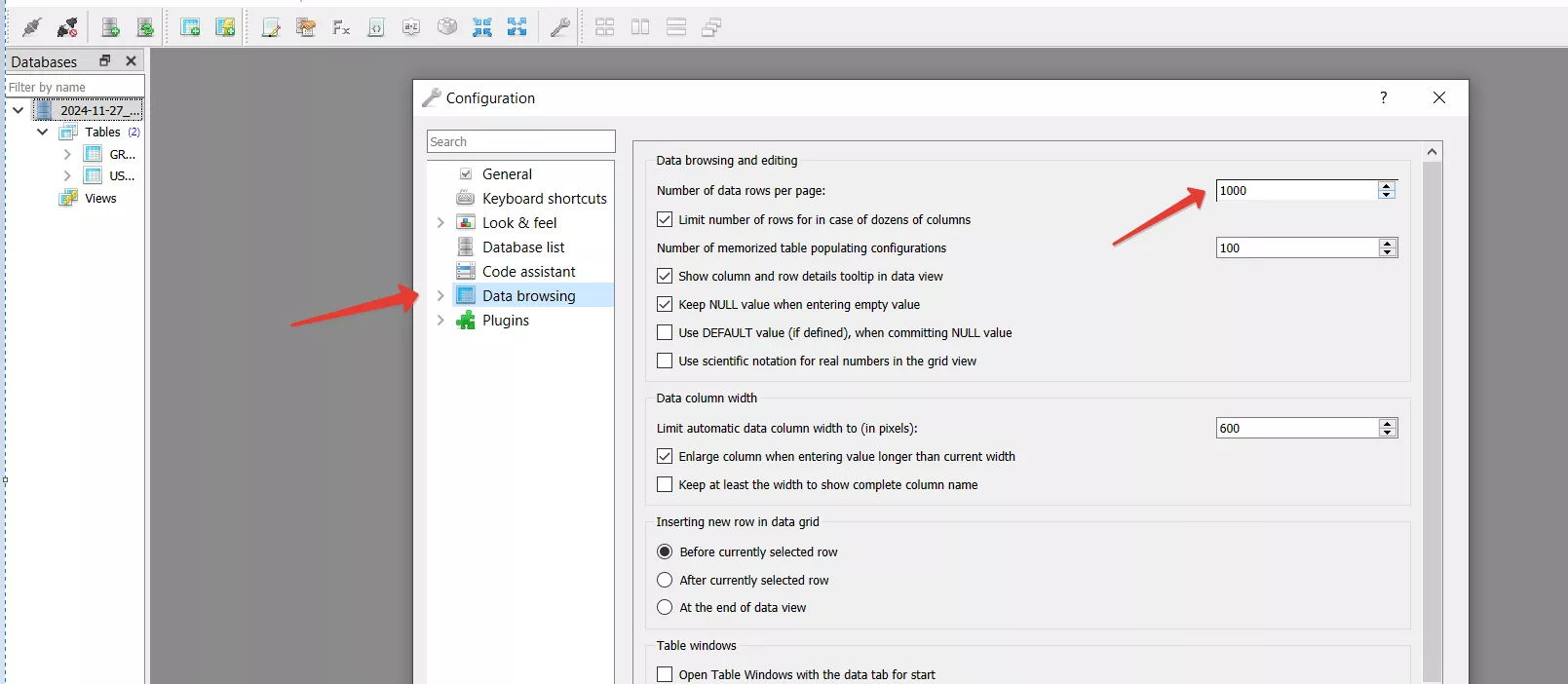The width and height of the screenshot is (1568, 684).
Task: Open the DDL history toolbar icon
Action: coord(306,27)
